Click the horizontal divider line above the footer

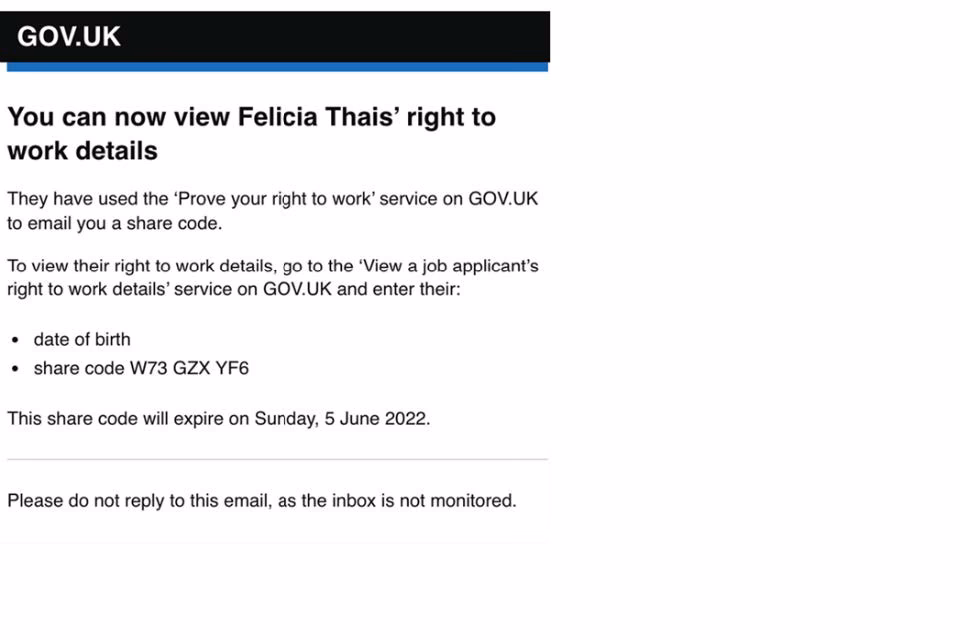[x=278, y=459]
